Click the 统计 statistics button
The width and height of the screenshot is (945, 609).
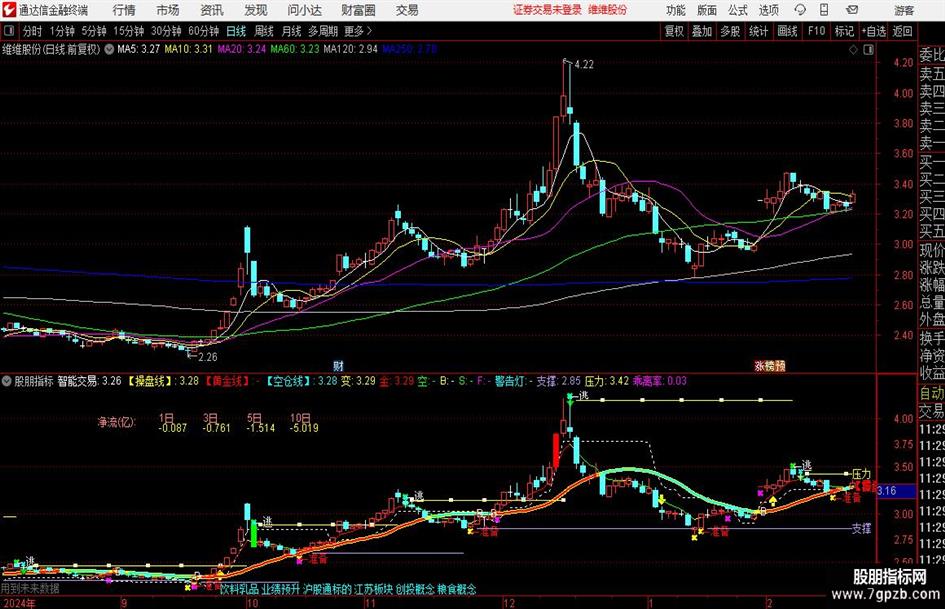click(x=759, y=31)
